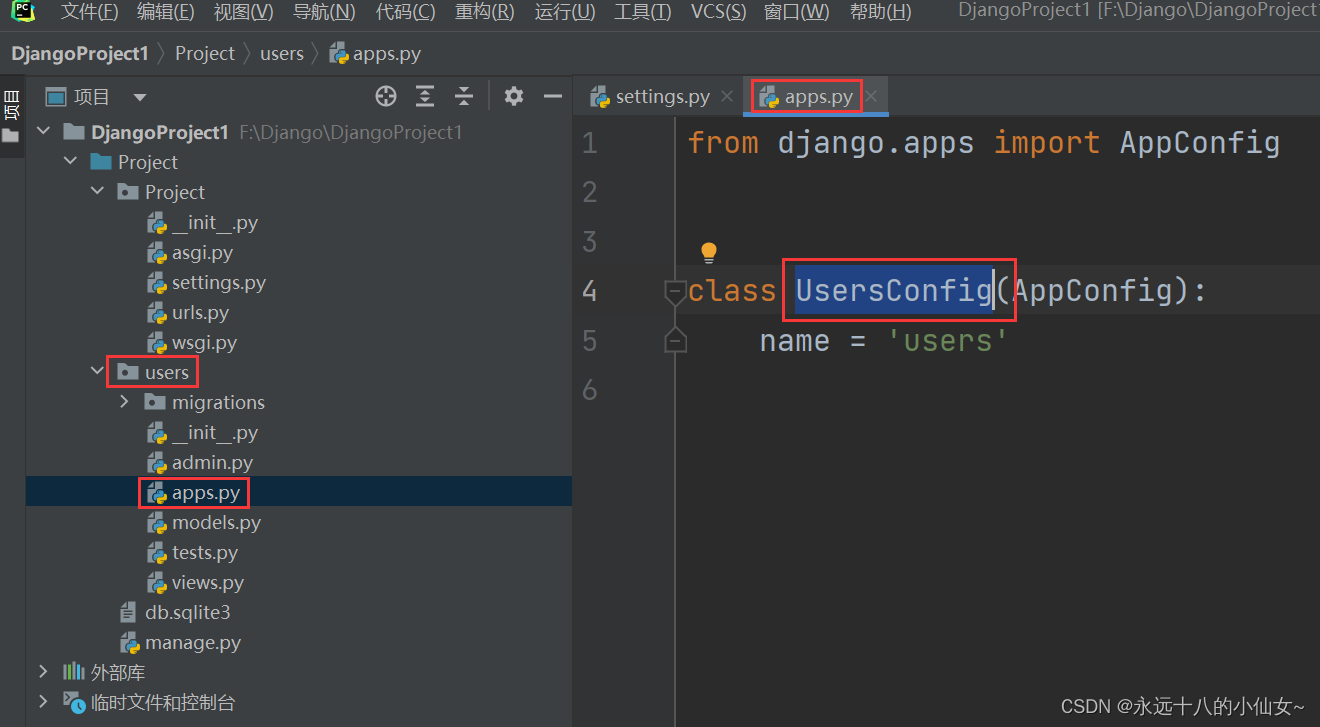Collapse the outer Project folder
The image size is (1320, 727).
tap(70, 162)
